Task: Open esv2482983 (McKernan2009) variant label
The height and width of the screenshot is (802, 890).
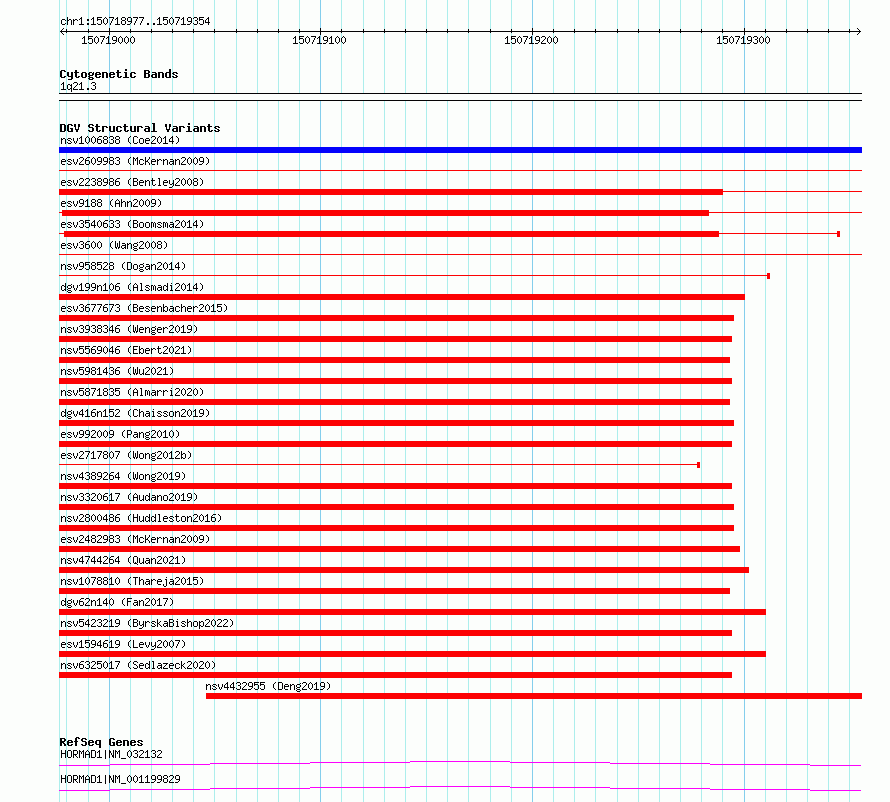Action: pos(135,539)
